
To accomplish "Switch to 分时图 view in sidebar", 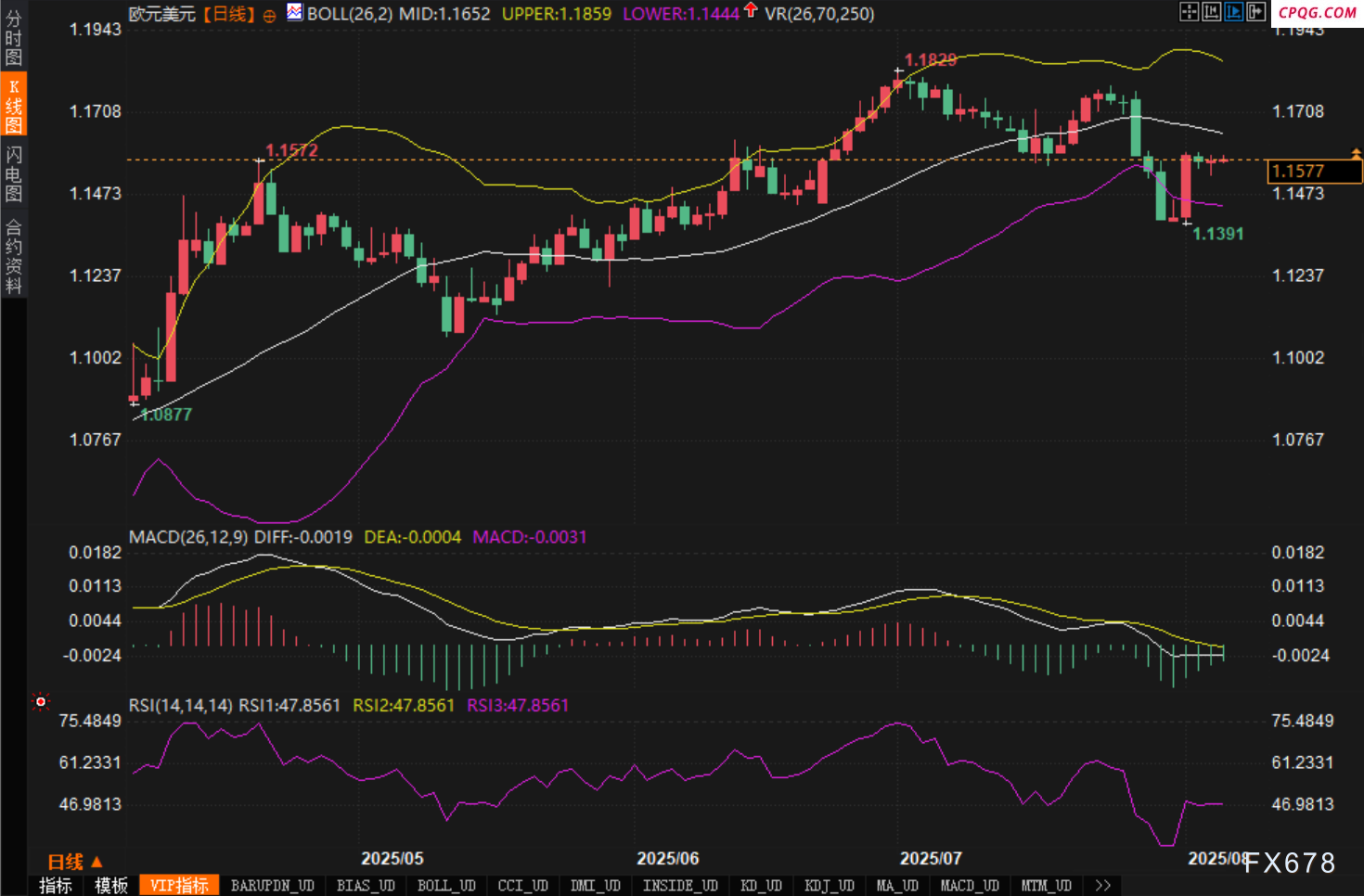I will (13, 37).
